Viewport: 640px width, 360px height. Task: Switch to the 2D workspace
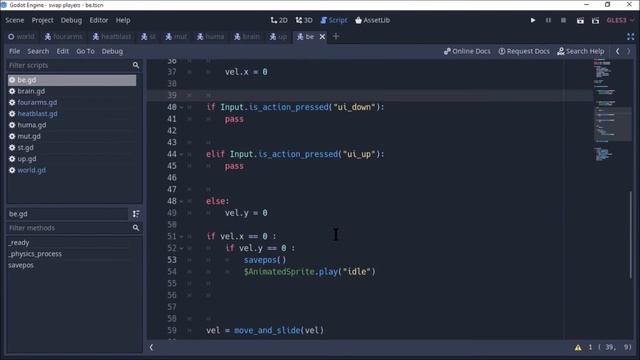(279, 20)
